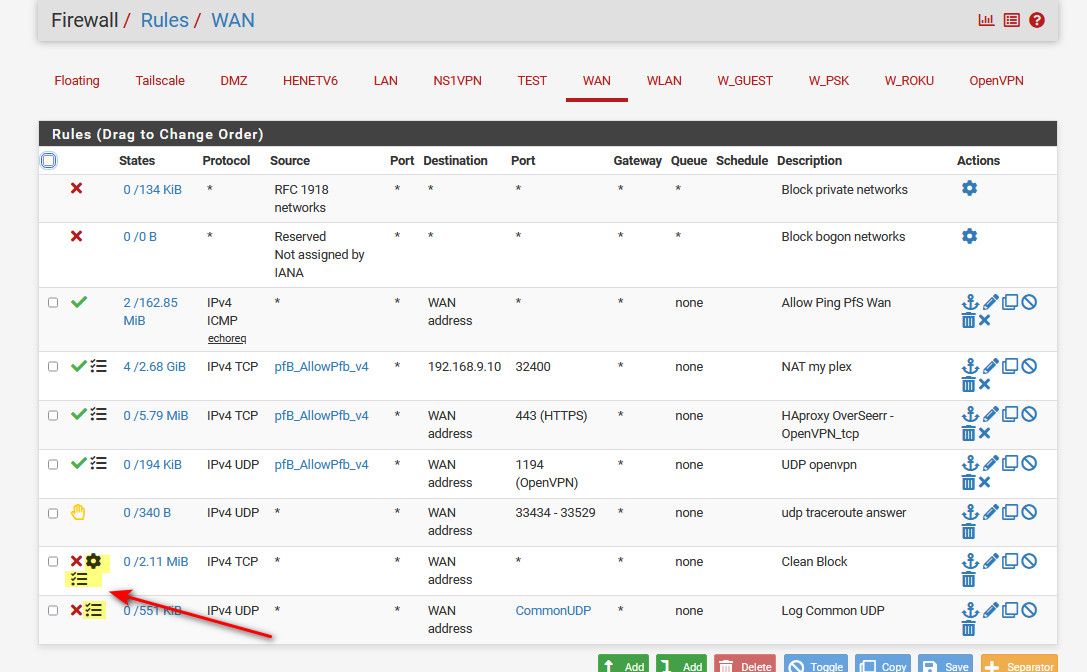Click the echoreq ICMP subtype text
Image resolution: width=1087 pixels, height=672 pixels.
(x=227, y=338)
